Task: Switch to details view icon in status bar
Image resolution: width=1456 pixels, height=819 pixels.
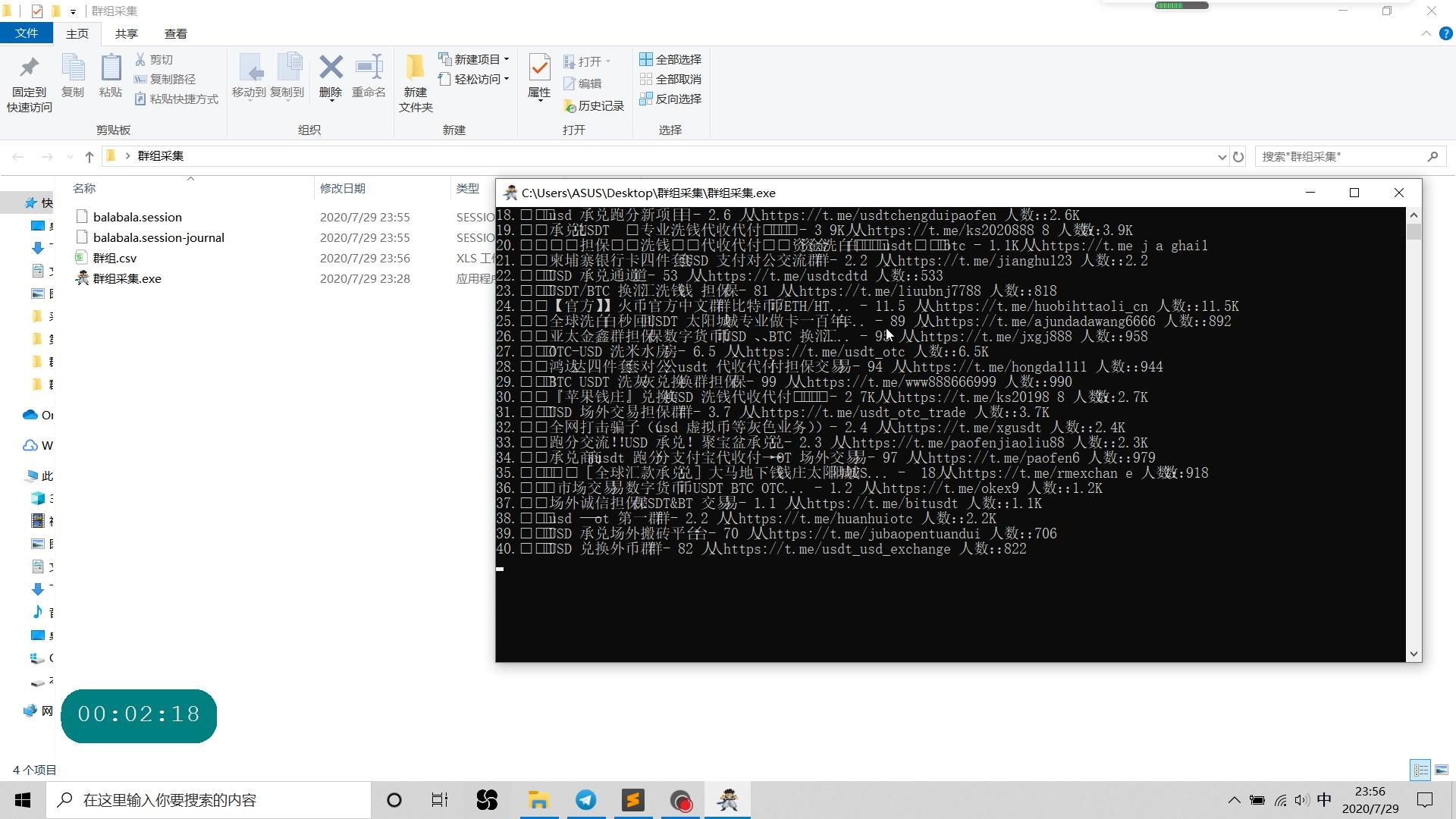Action: point(1421,770)
